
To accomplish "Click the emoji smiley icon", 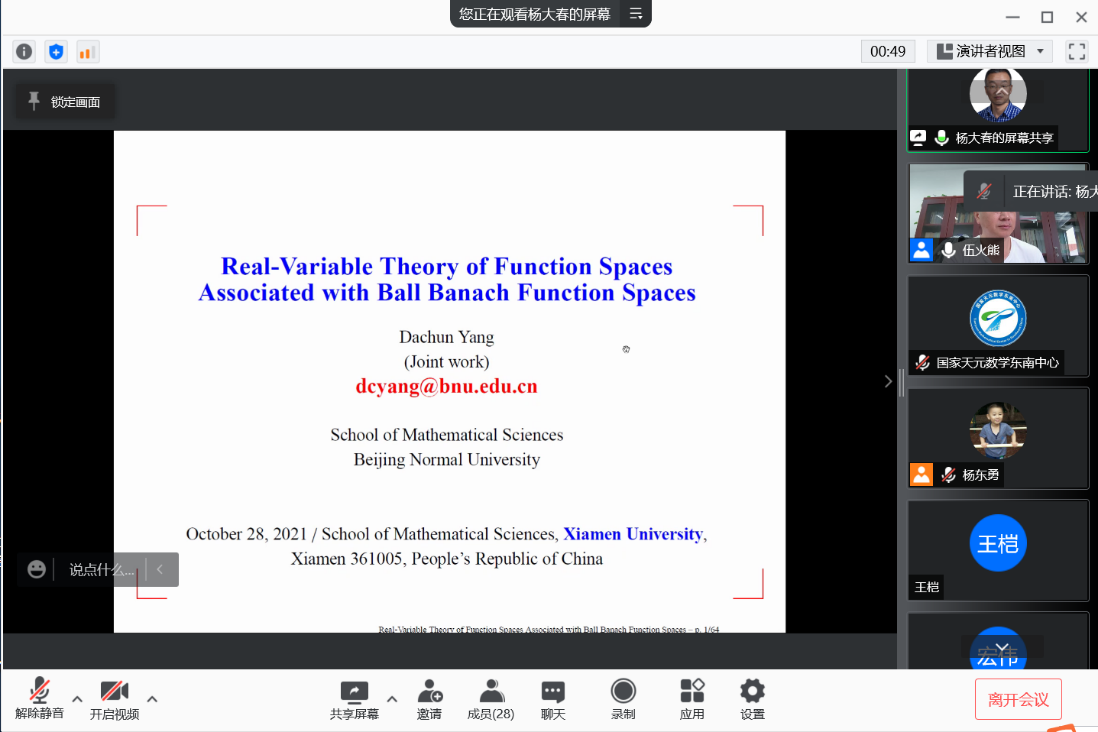I will click(x=37, y=569).
